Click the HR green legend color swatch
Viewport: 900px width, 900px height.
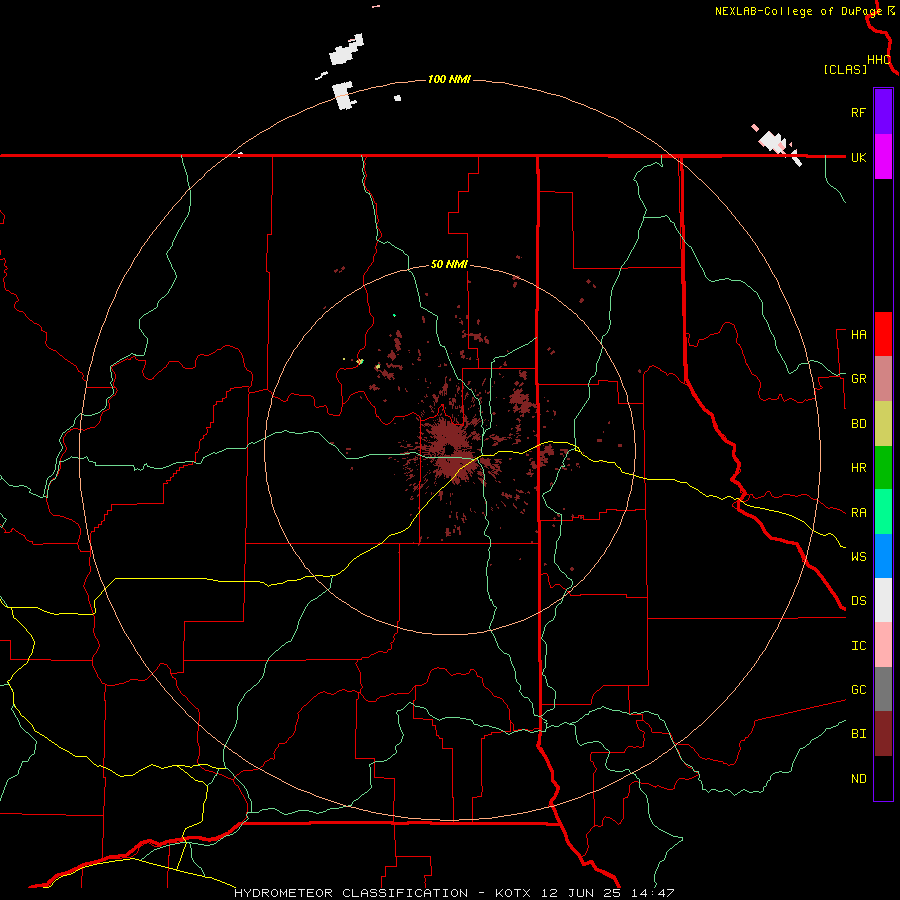tap(883, 468)
